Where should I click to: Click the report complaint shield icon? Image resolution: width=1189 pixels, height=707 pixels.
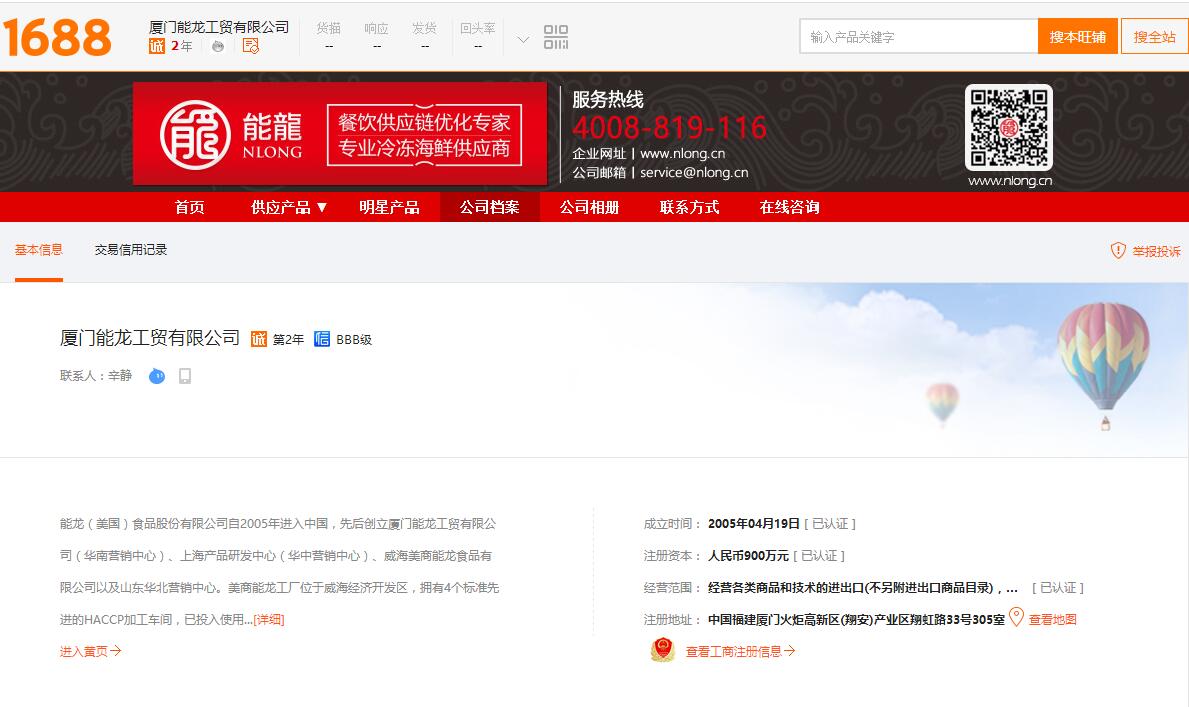click(1118, 251)
